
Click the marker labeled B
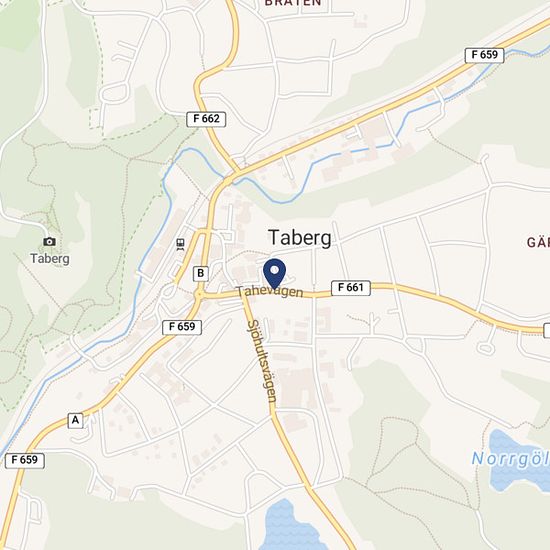[201, 274]
